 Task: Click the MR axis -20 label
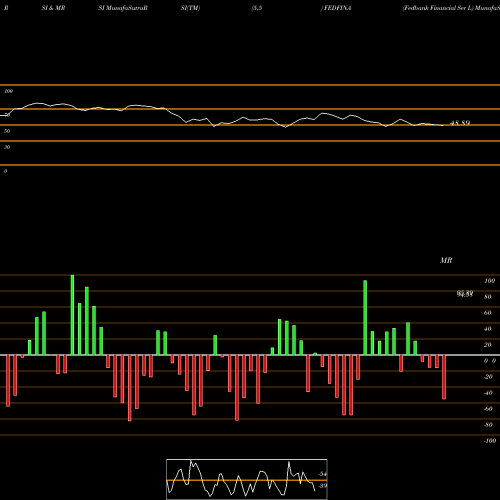[488, 377]
